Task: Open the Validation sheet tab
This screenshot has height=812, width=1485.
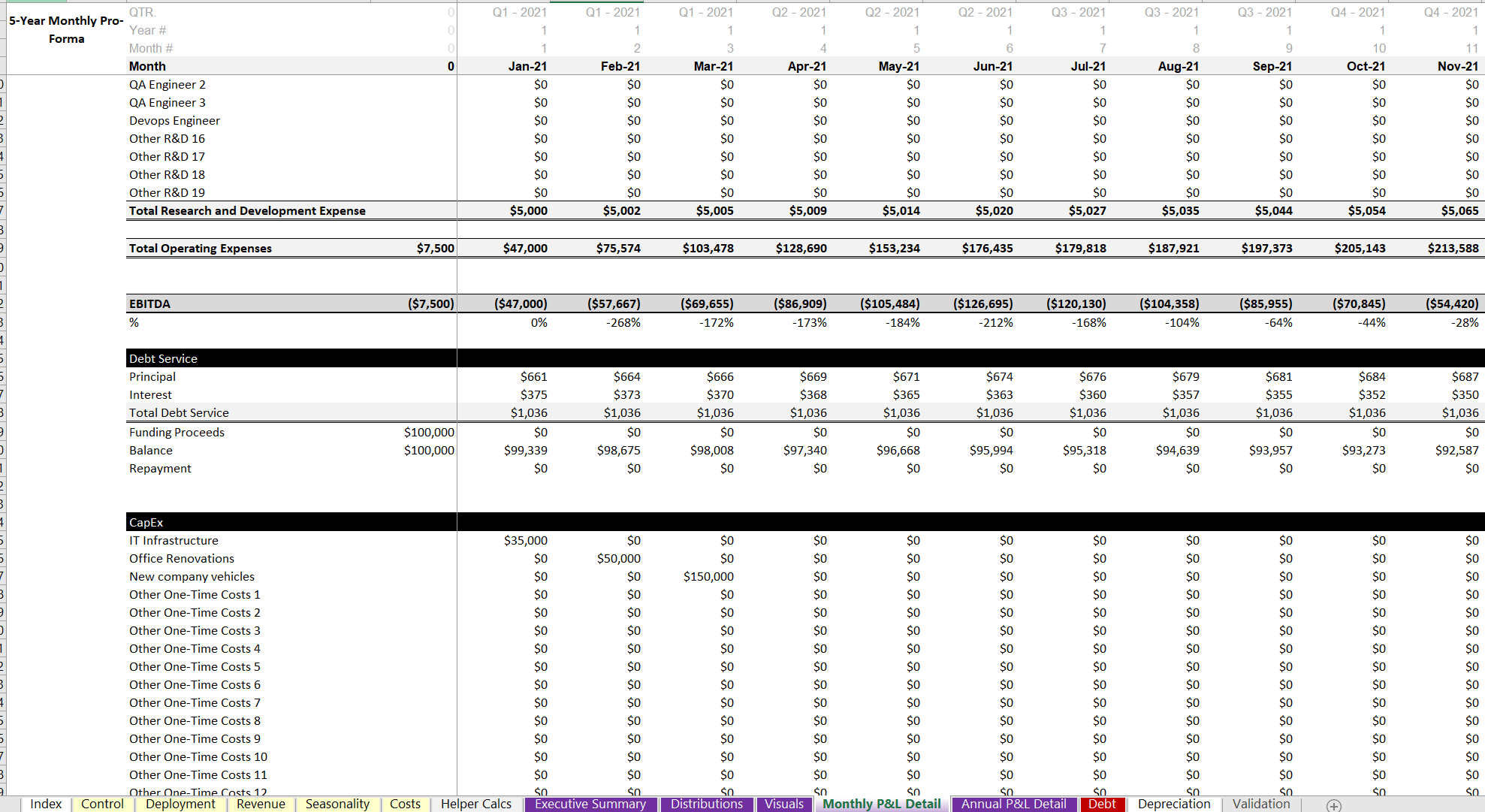Action: [1261, 804]
